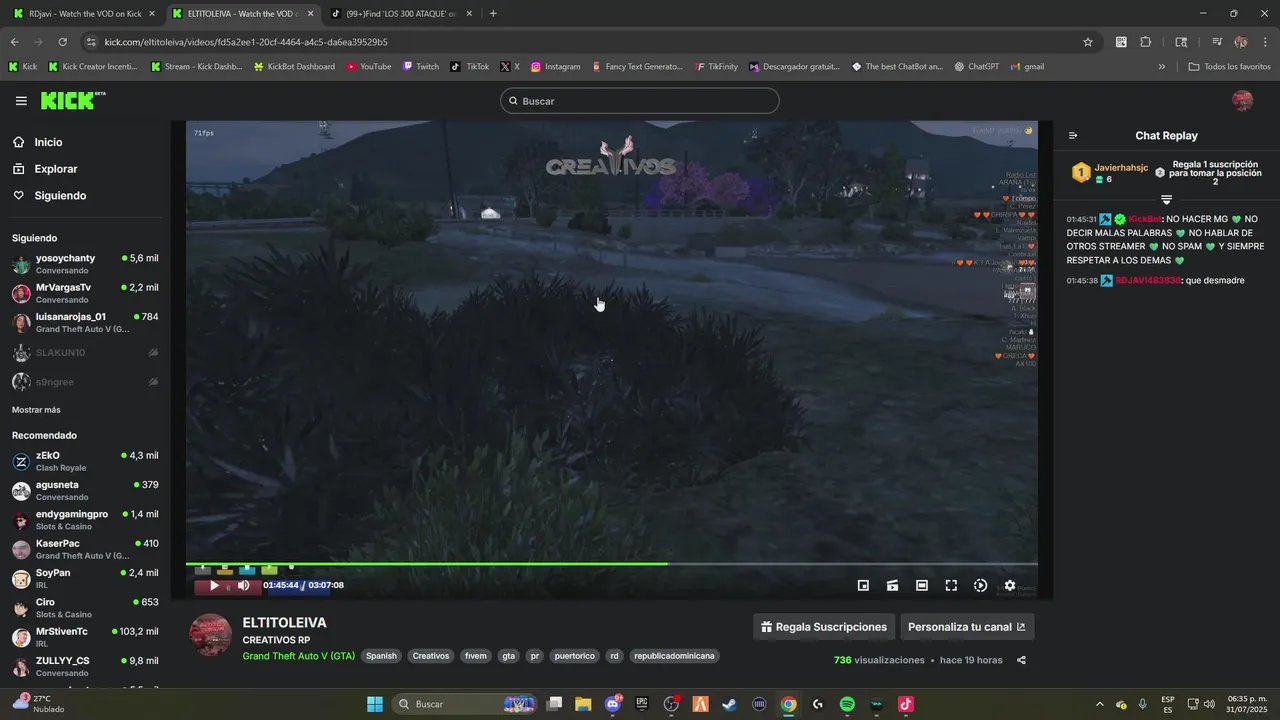
Task: Open Personaliza tu canal link
Action: pos(967,627)
